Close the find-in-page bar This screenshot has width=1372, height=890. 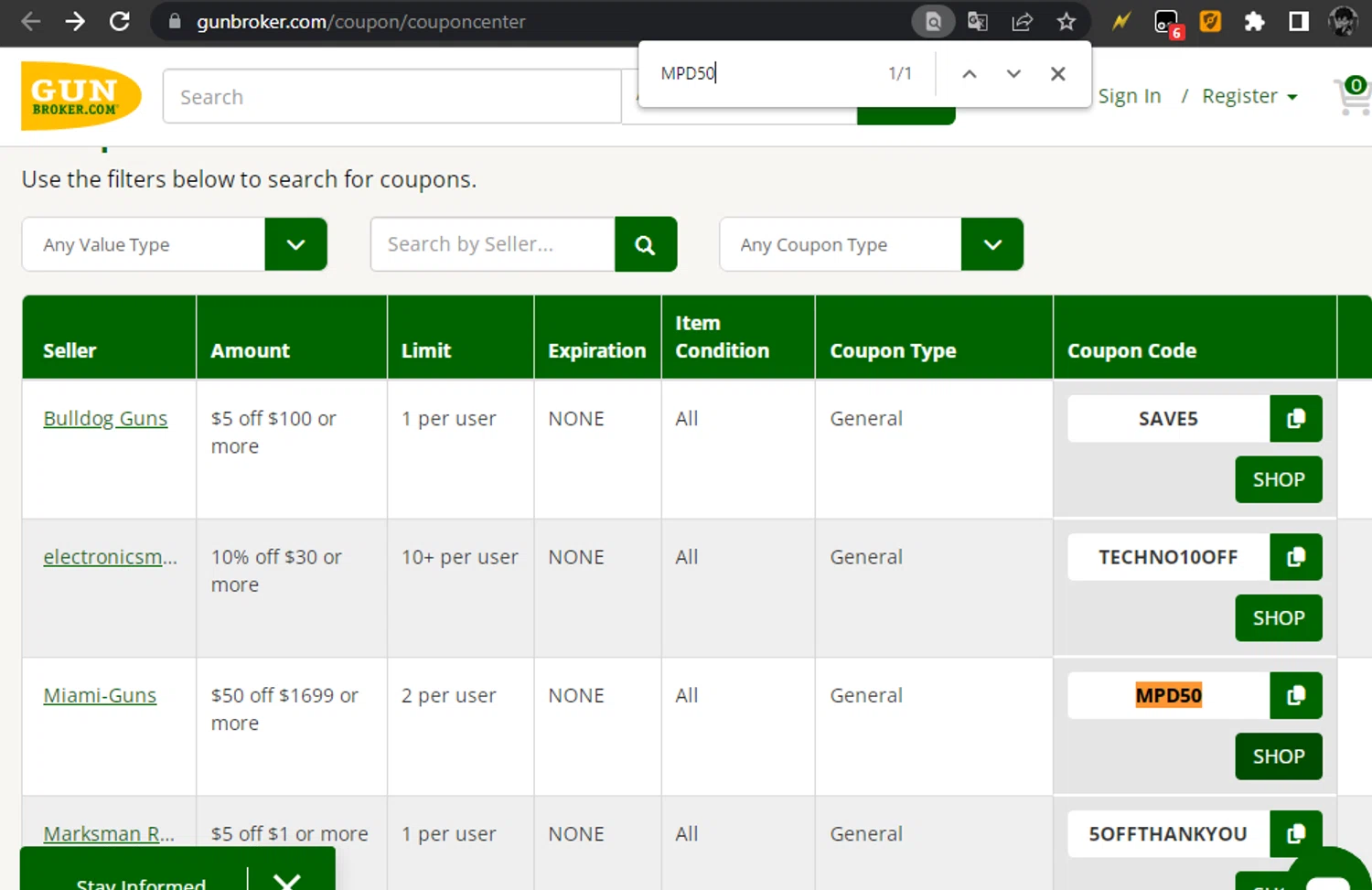(1057, 74)
